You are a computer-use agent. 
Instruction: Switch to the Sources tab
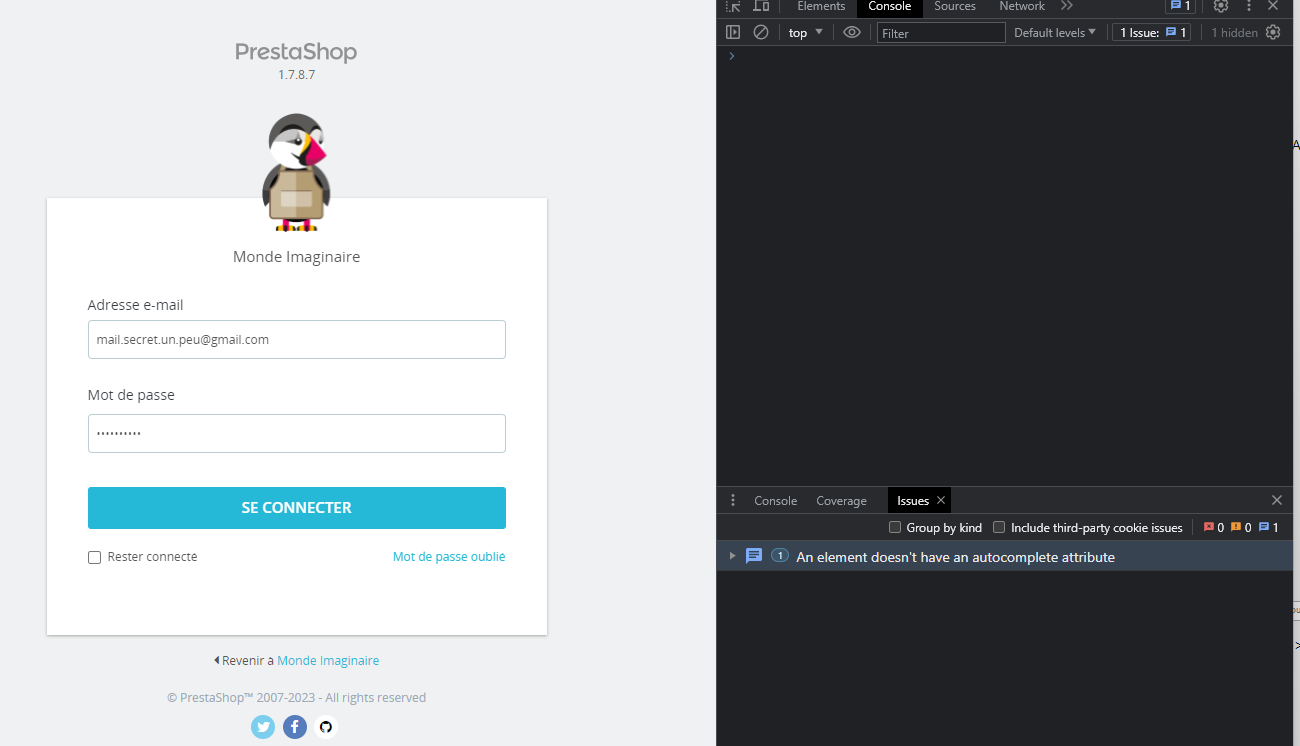click(x=955, y=6)
